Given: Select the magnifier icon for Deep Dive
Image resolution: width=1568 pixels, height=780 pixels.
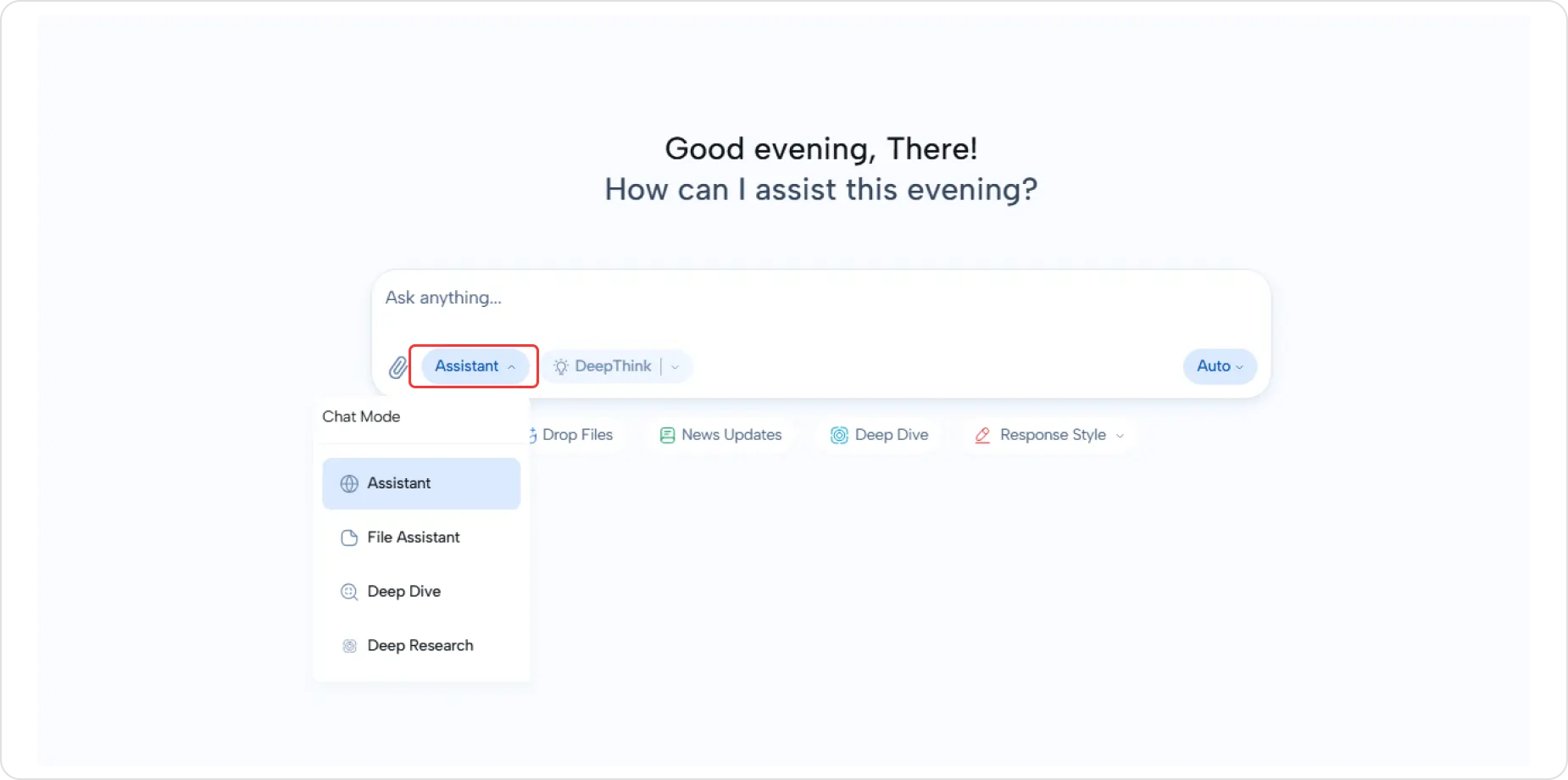Looking at the screenshot, I should [348, 592].
